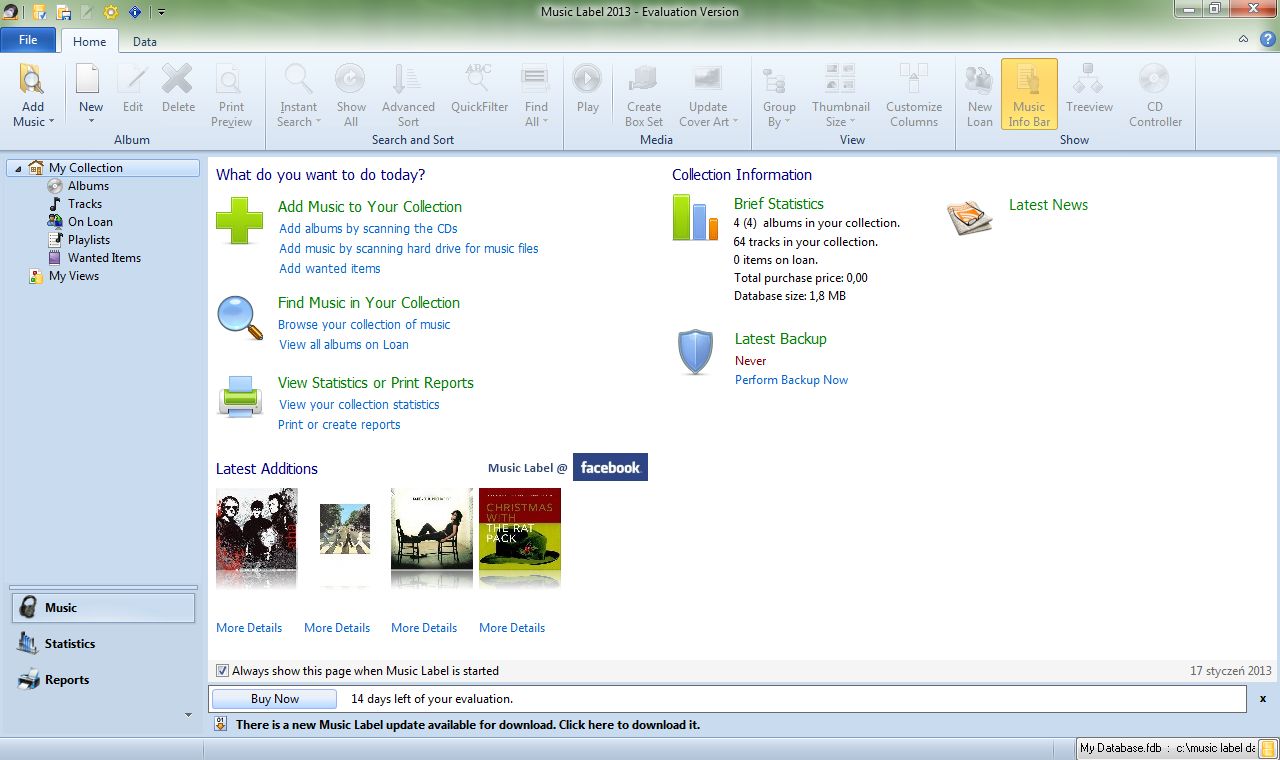Collapse the My Collection tree node

[19, 168]
